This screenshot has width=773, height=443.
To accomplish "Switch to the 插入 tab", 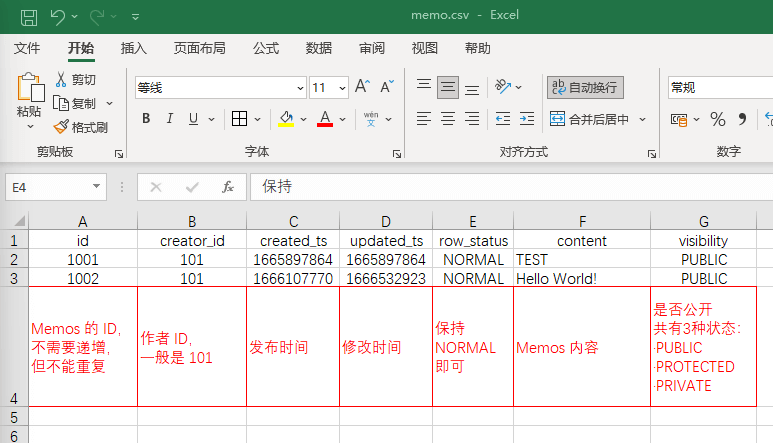I will [x=134, y=48].
